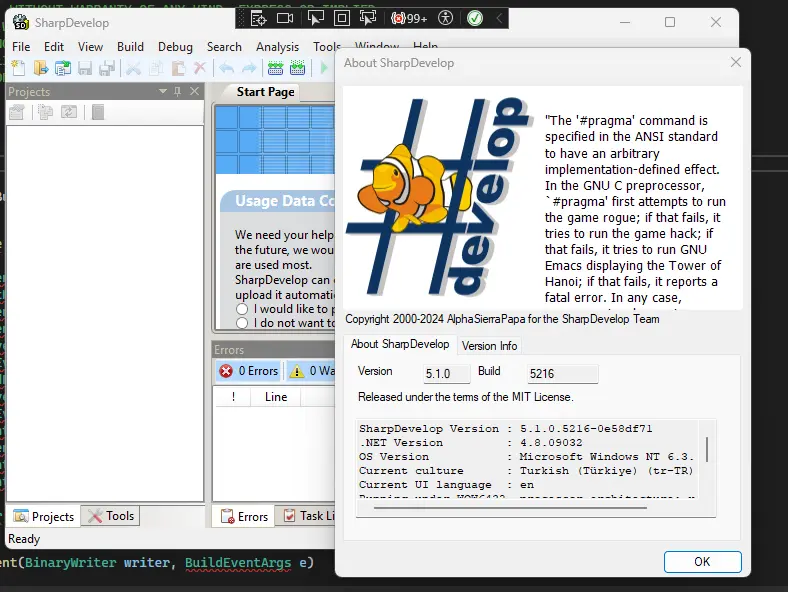Click the video camera debug toolbar icon

pos(285,19)
